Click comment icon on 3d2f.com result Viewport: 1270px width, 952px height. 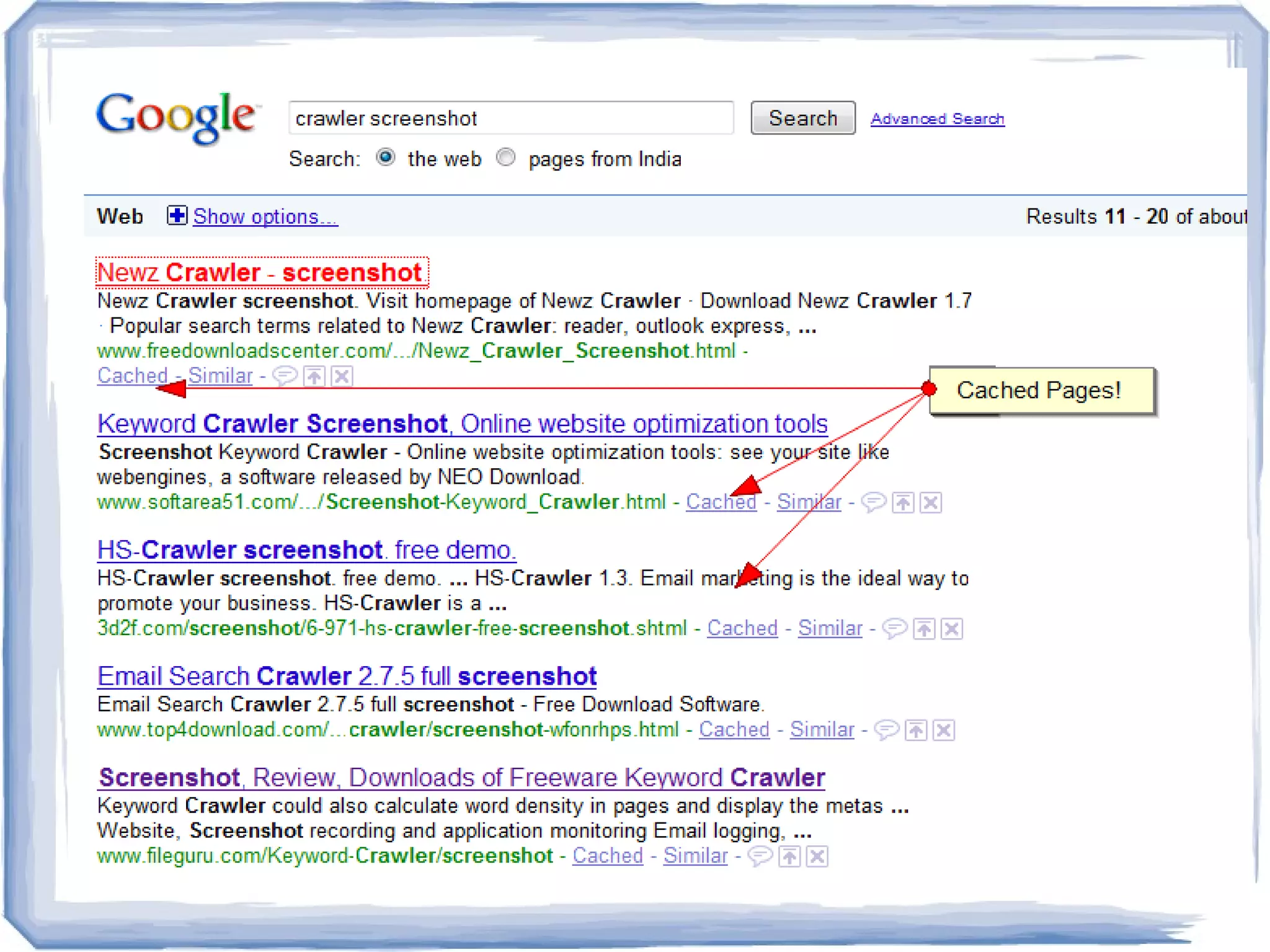895,629
